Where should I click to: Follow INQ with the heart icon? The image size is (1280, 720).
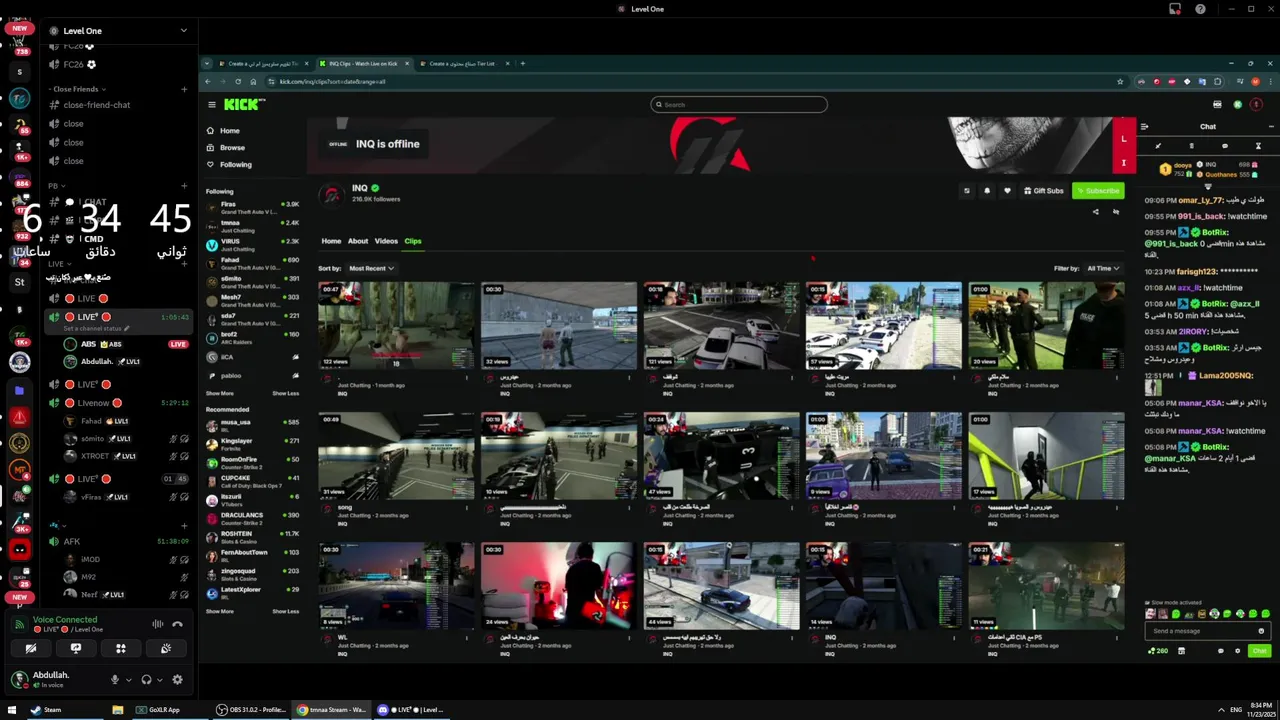(1007, 191)
